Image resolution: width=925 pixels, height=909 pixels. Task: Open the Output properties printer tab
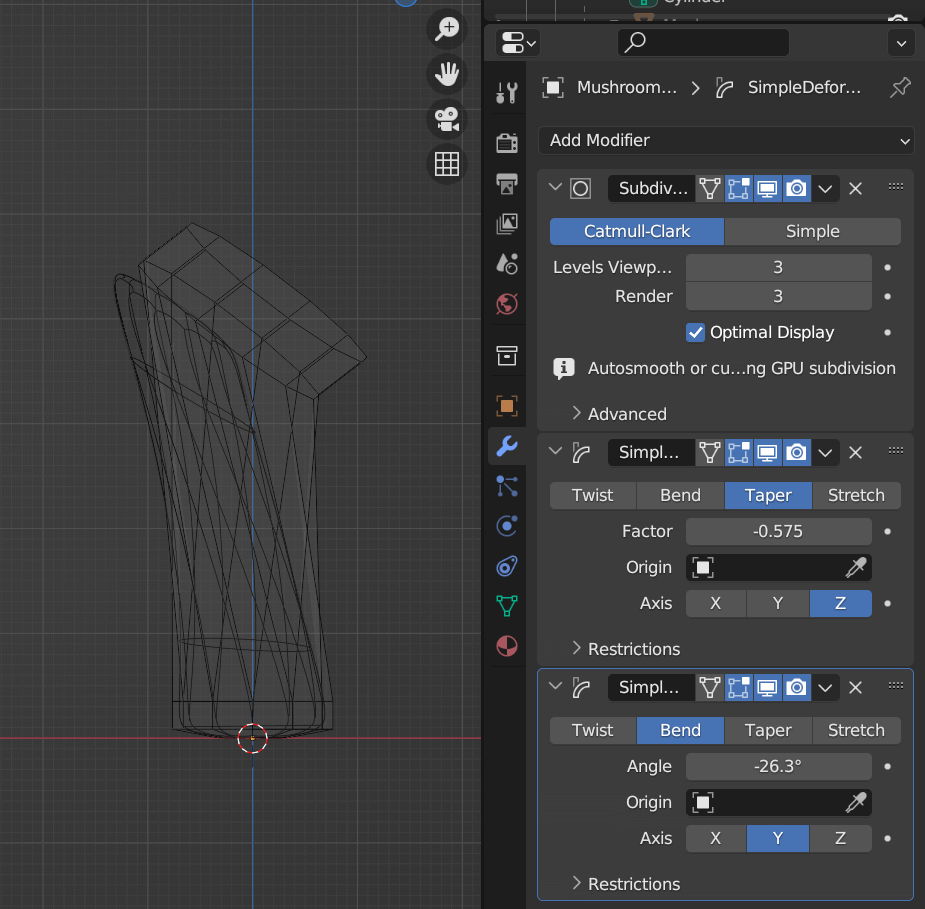[507, 183]
